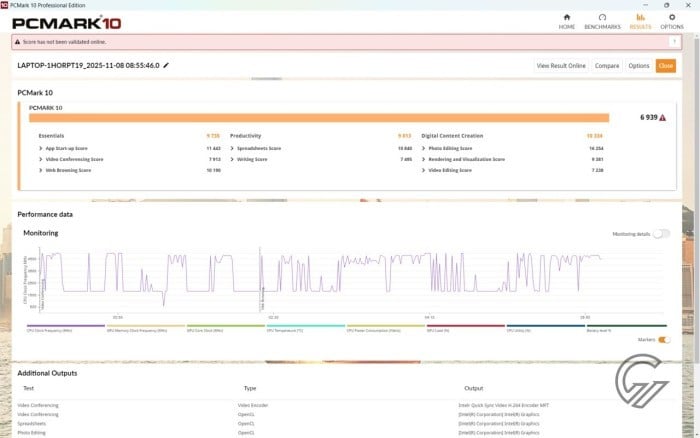Expand the App Start-up Score row
The image size is (700, 438).
(41, 148)
